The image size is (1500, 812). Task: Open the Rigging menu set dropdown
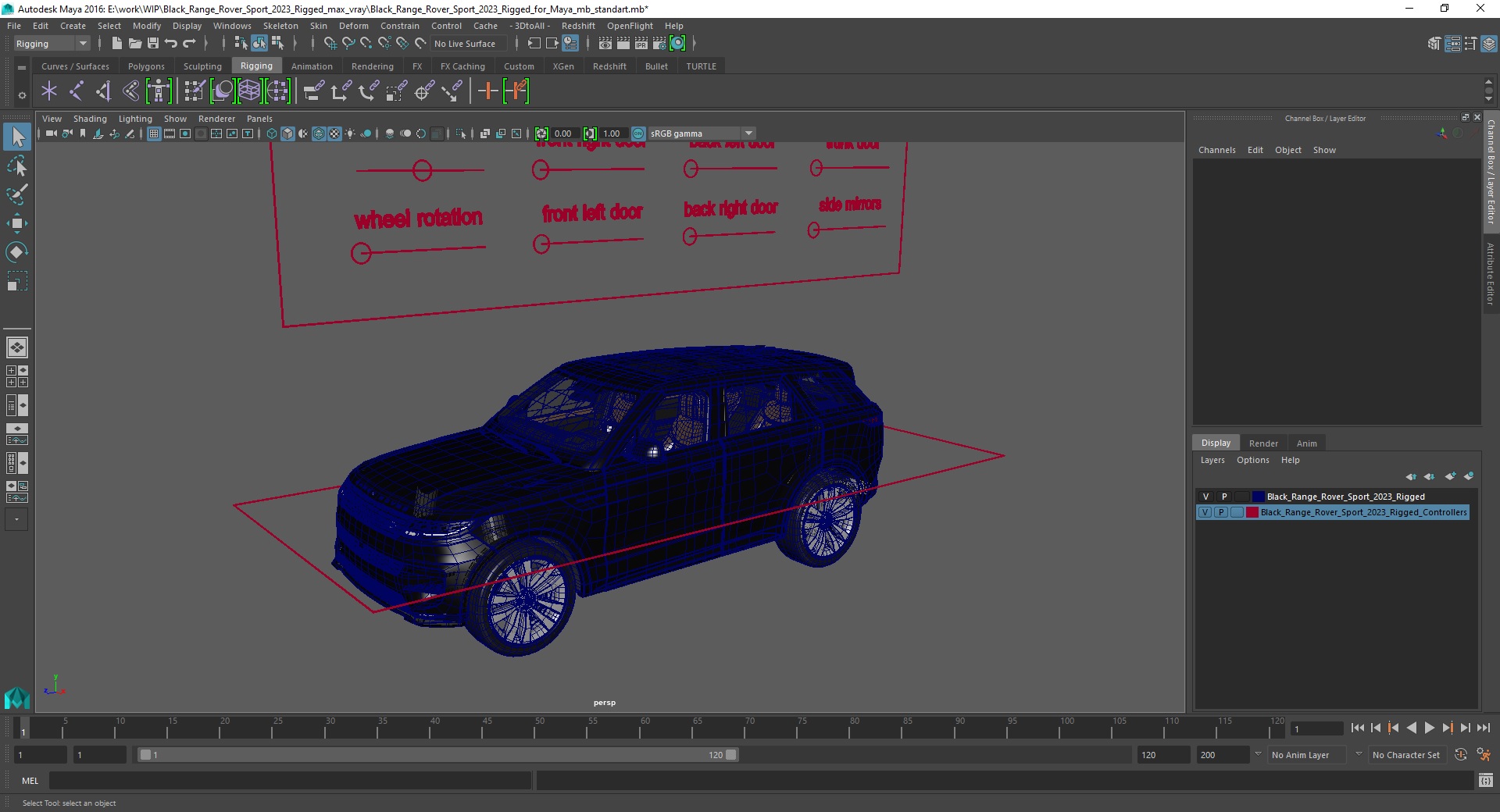[x=52, y=44]
